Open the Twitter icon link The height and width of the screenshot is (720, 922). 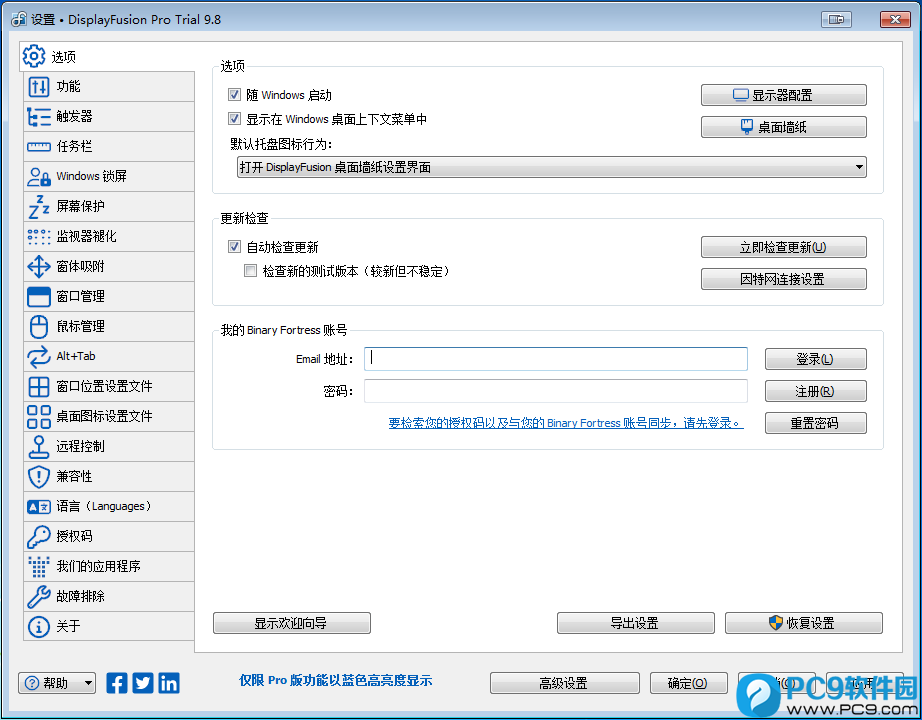pyautogui.click(x=143, y=683)
